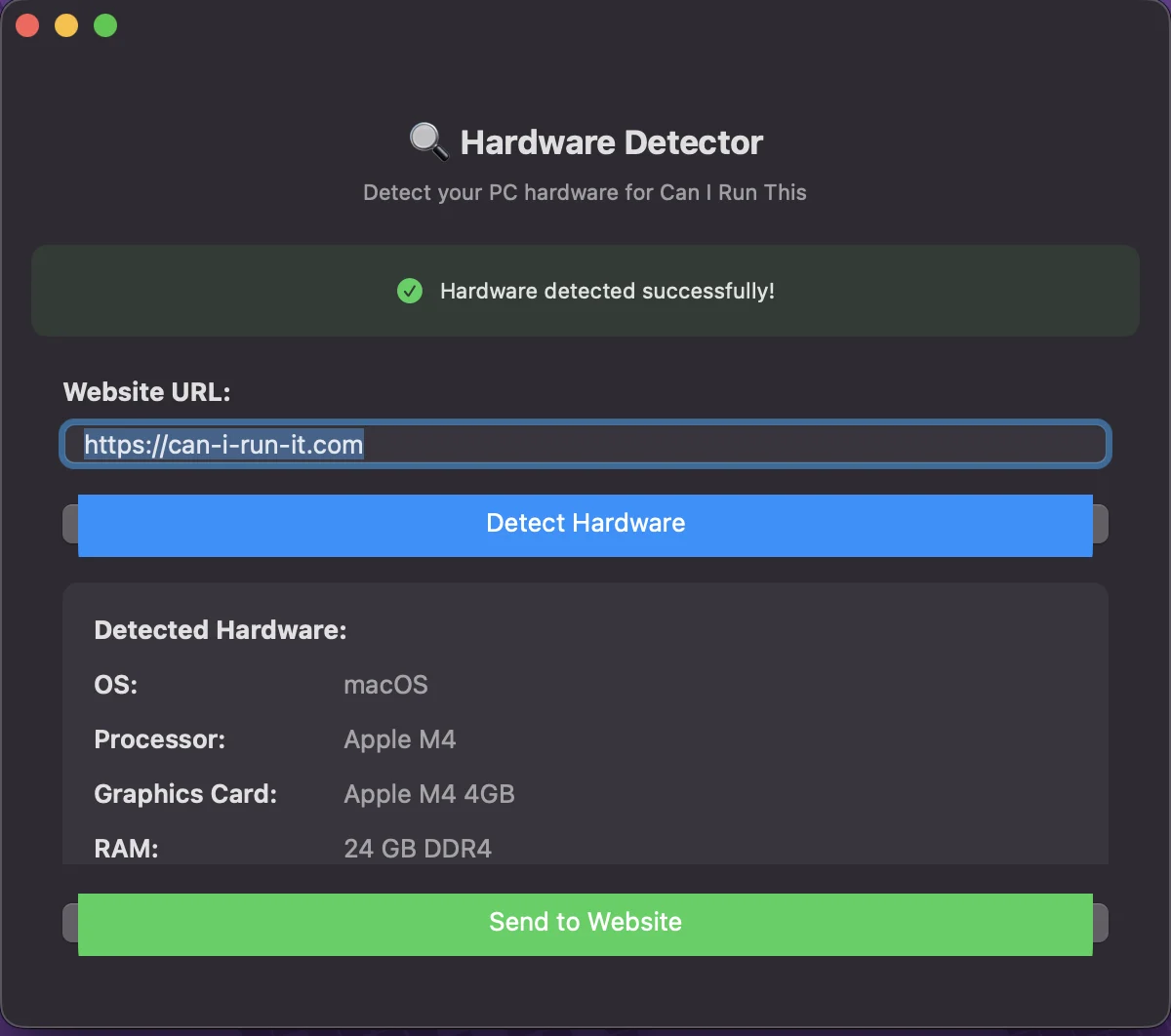Click the 'Apple M4' processor value
Viewport: 1171px width, 1036px height.
coord(400,739)
